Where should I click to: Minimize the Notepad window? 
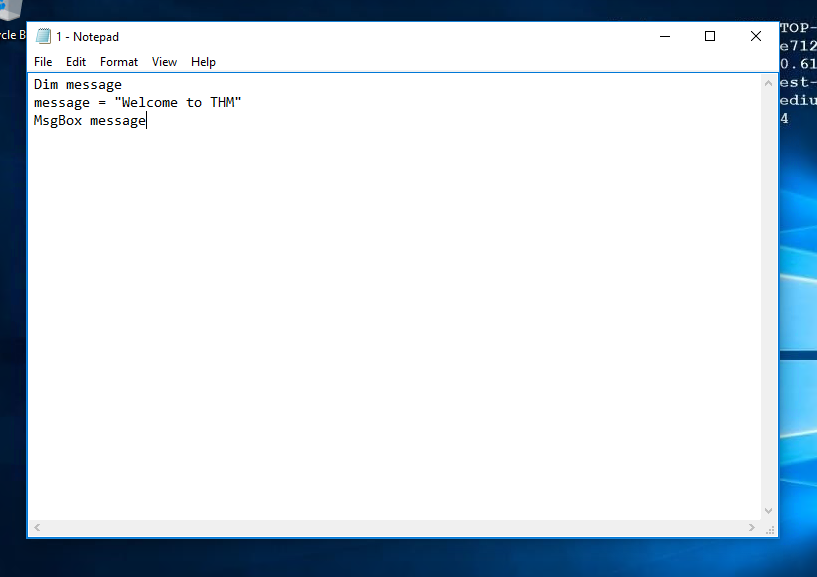pos(665,37)
